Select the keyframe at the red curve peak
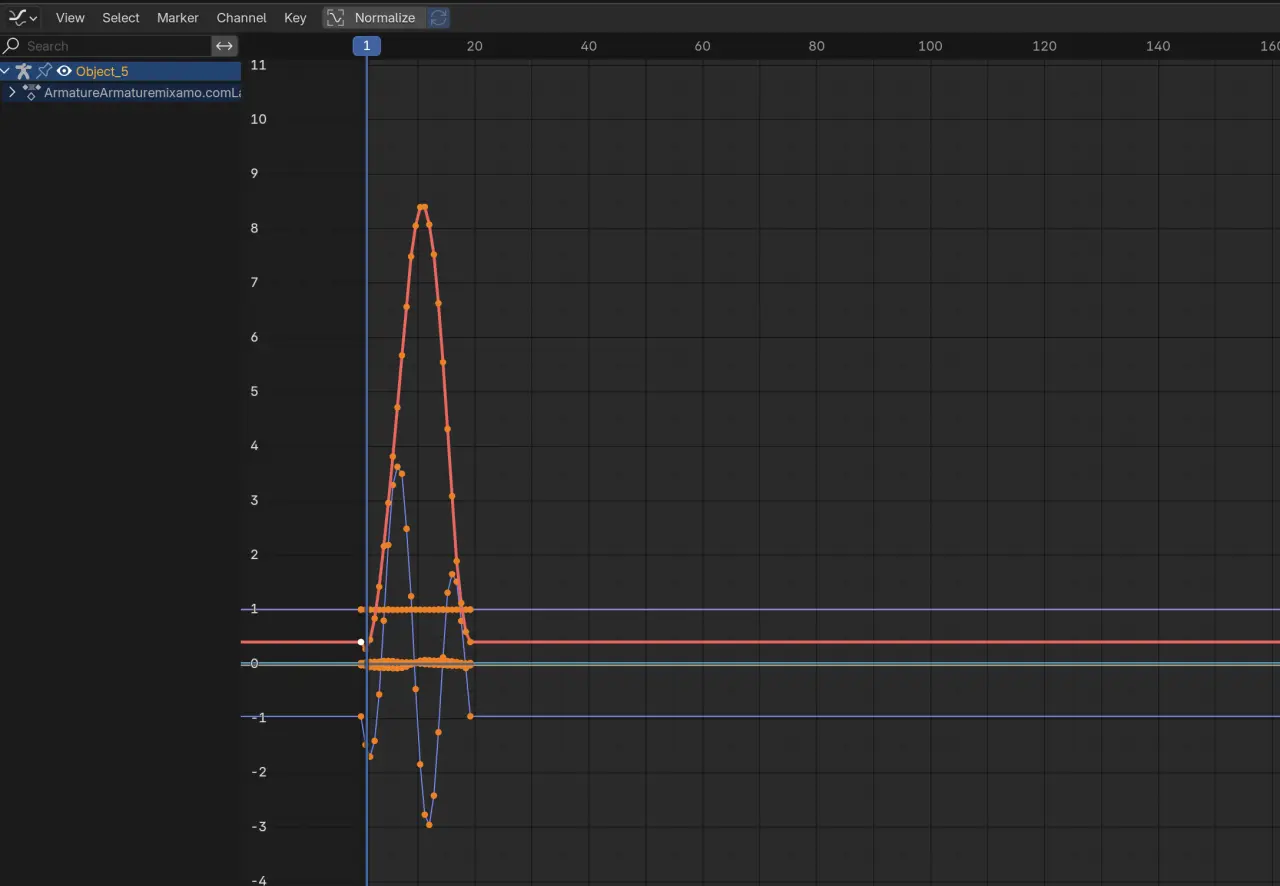The image size is (1280, 886). [422, 207]
